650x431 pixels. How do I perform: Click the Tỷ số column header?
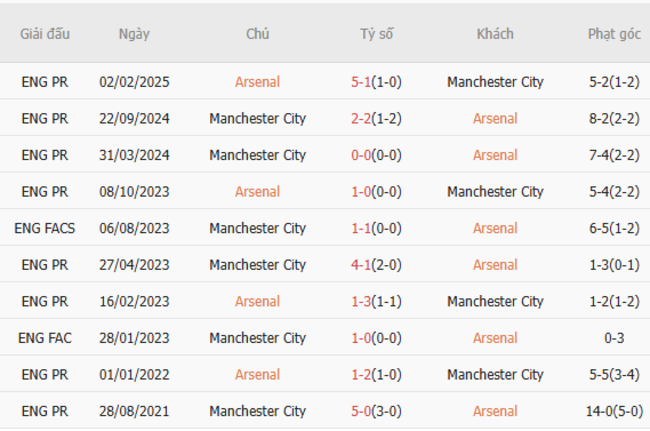coord(377,34)
